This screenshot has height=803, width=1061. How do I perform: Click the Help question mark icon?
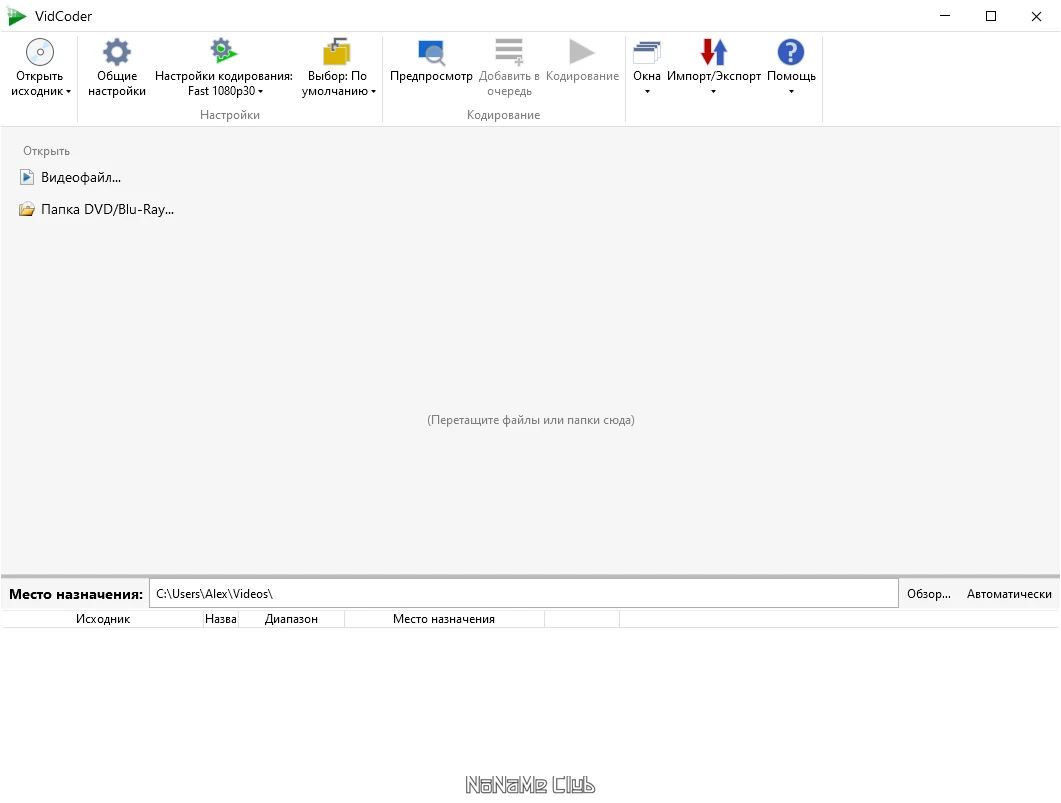(791, 52)
